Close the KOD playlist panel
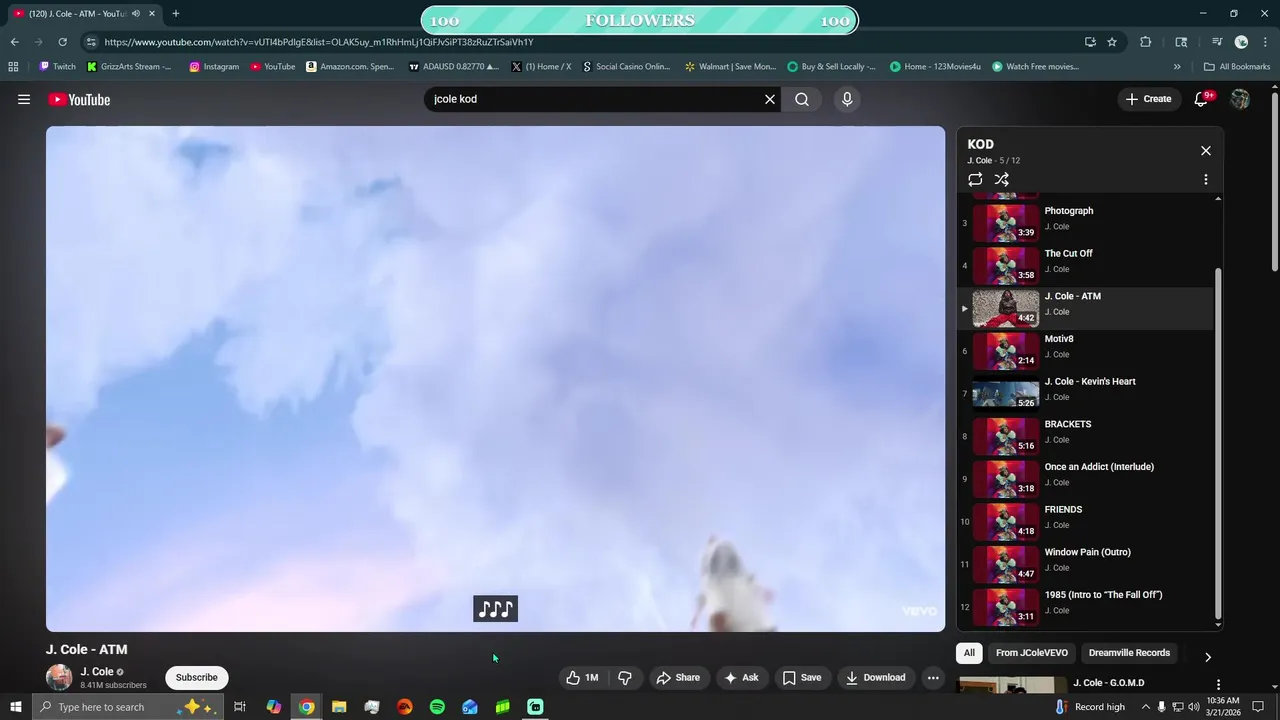 1206,150
